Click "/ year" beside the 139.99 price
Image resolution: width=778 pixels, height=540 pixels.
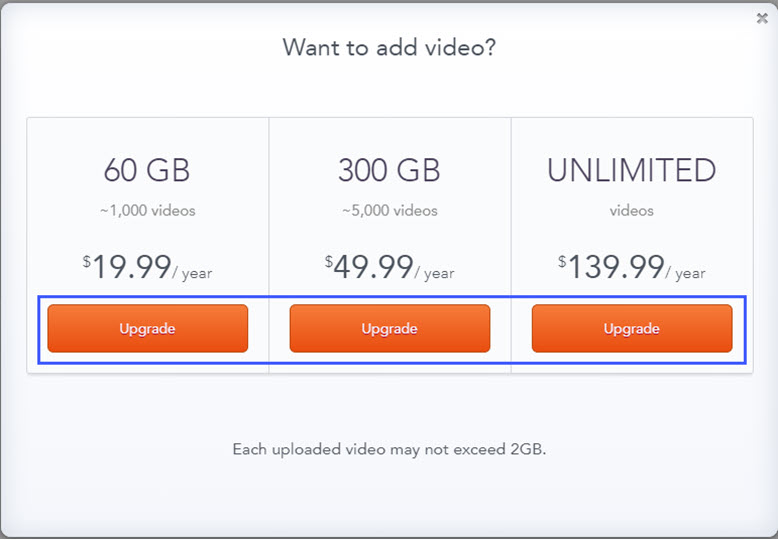[x=687, y=273]
